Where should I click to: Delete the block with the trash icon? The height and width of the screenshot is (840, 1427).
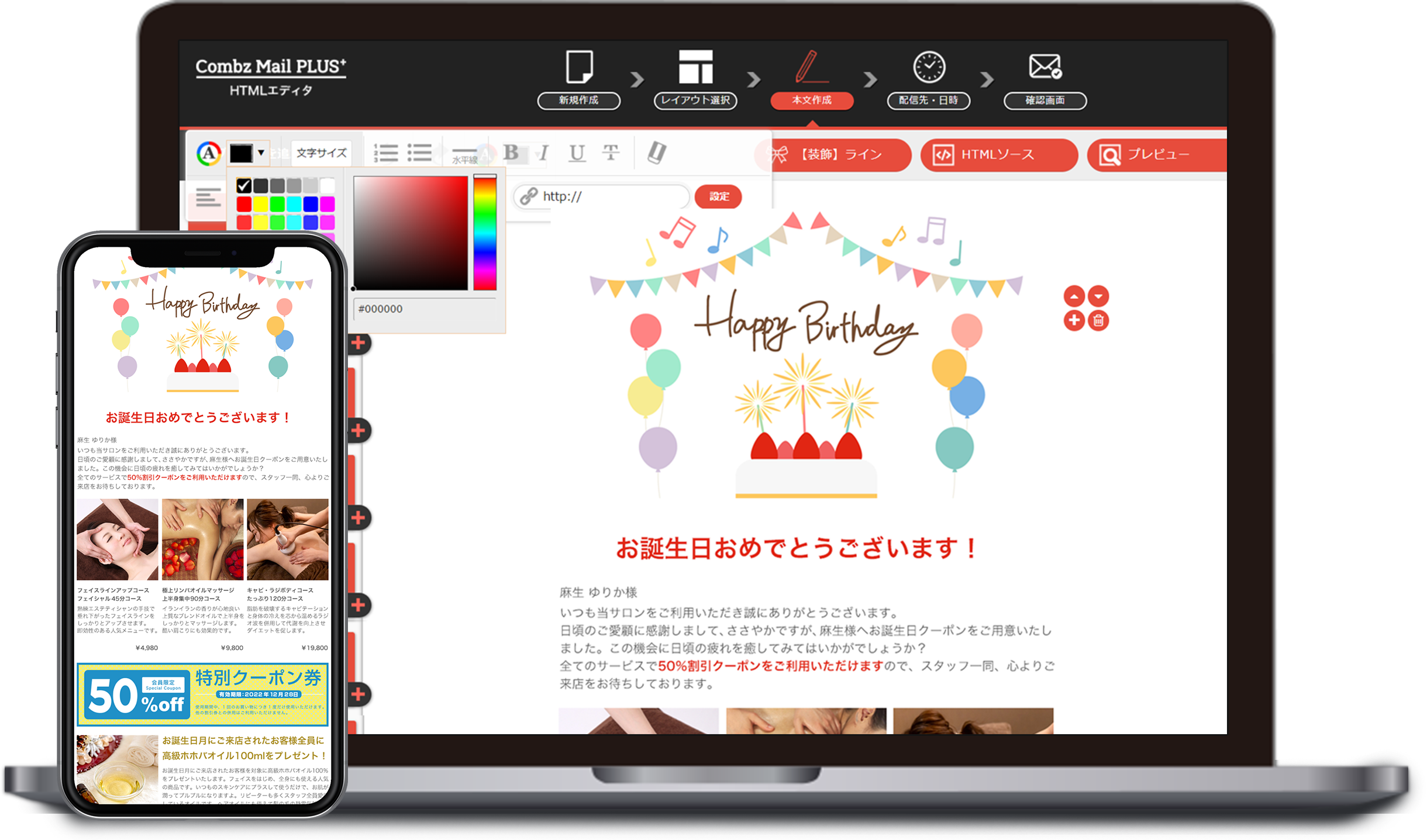(1098, 320)
